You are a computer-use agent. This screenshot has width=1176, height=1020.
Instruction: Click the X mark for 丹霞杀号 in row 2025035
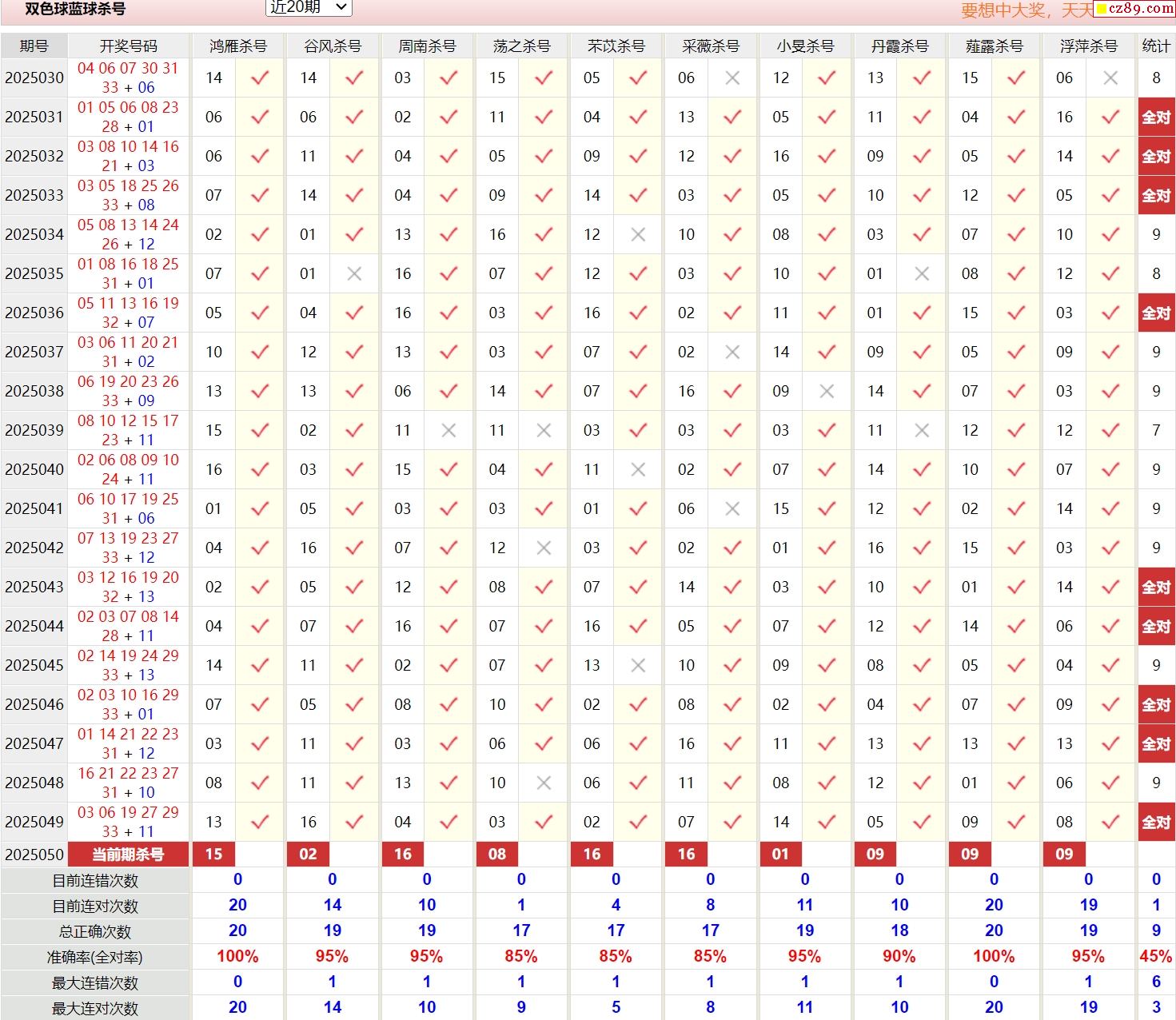click(922, 274)
